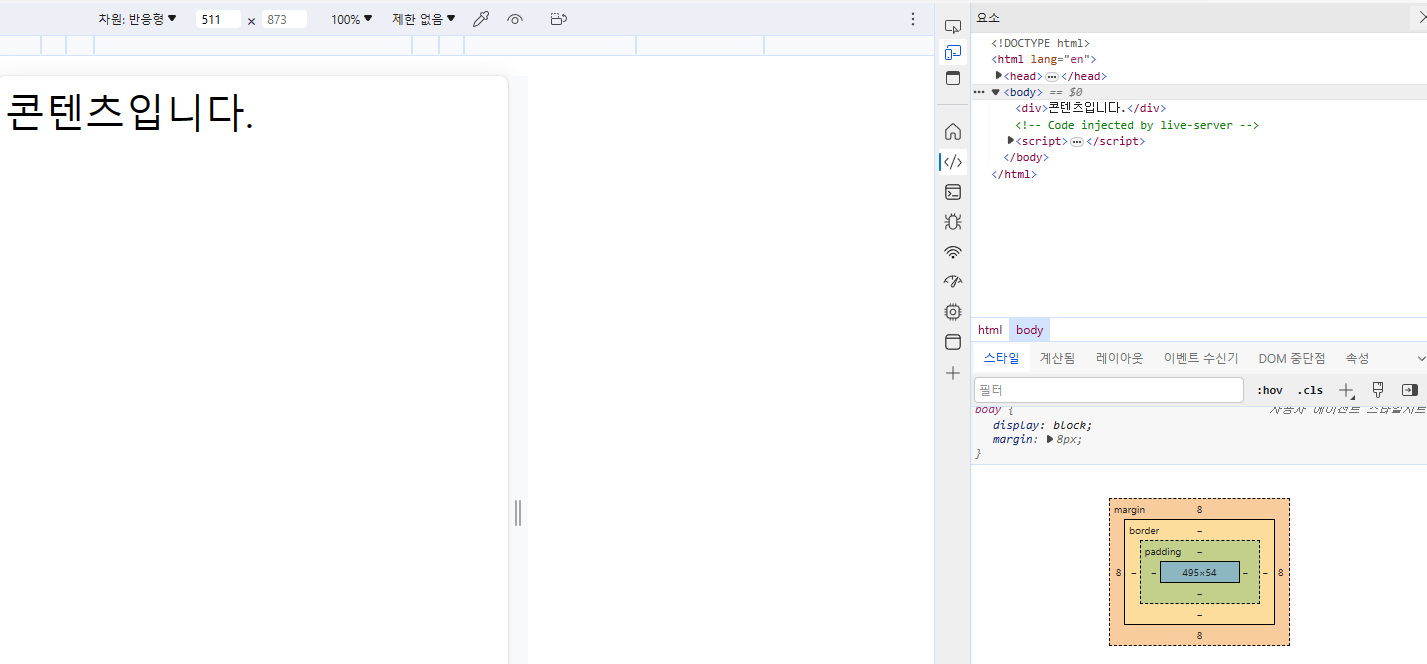
Task: Open the Network wifi icon
Action: coord(952,252)
